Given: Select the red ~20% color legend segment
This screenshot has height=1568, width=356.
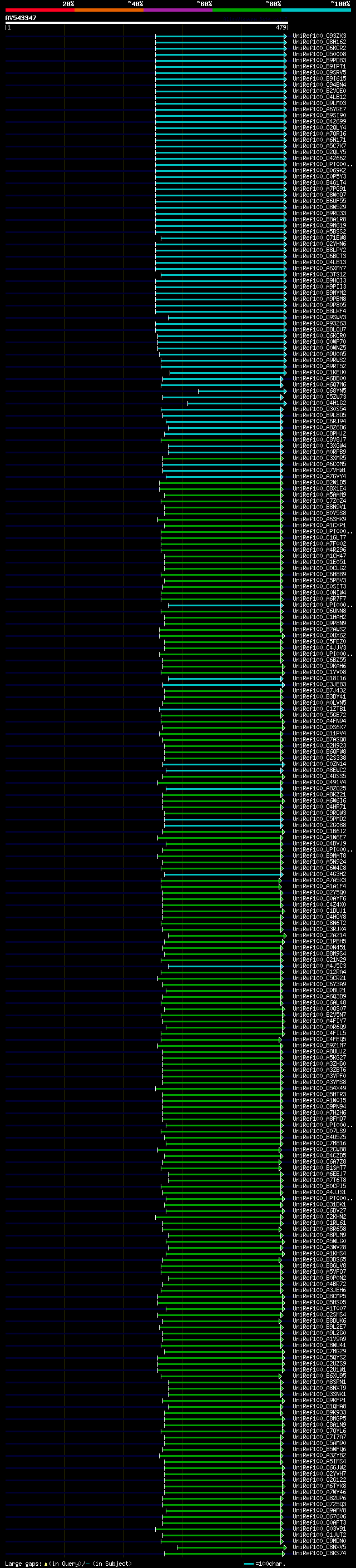Looking at the screenshot, I should (39, 10).
